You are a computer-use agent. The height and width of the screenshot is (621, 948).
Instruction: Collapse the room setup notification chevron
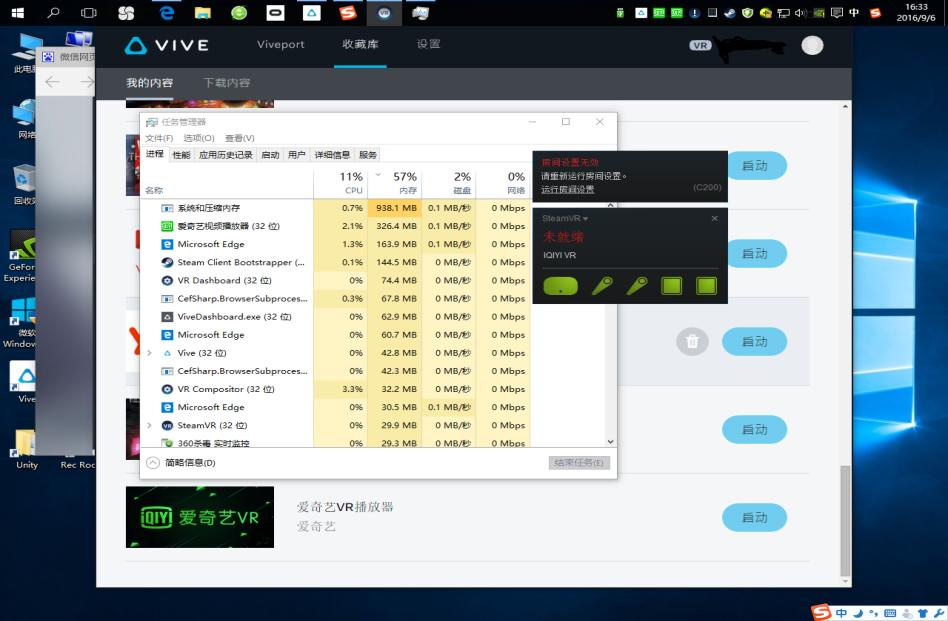point(611,203)
